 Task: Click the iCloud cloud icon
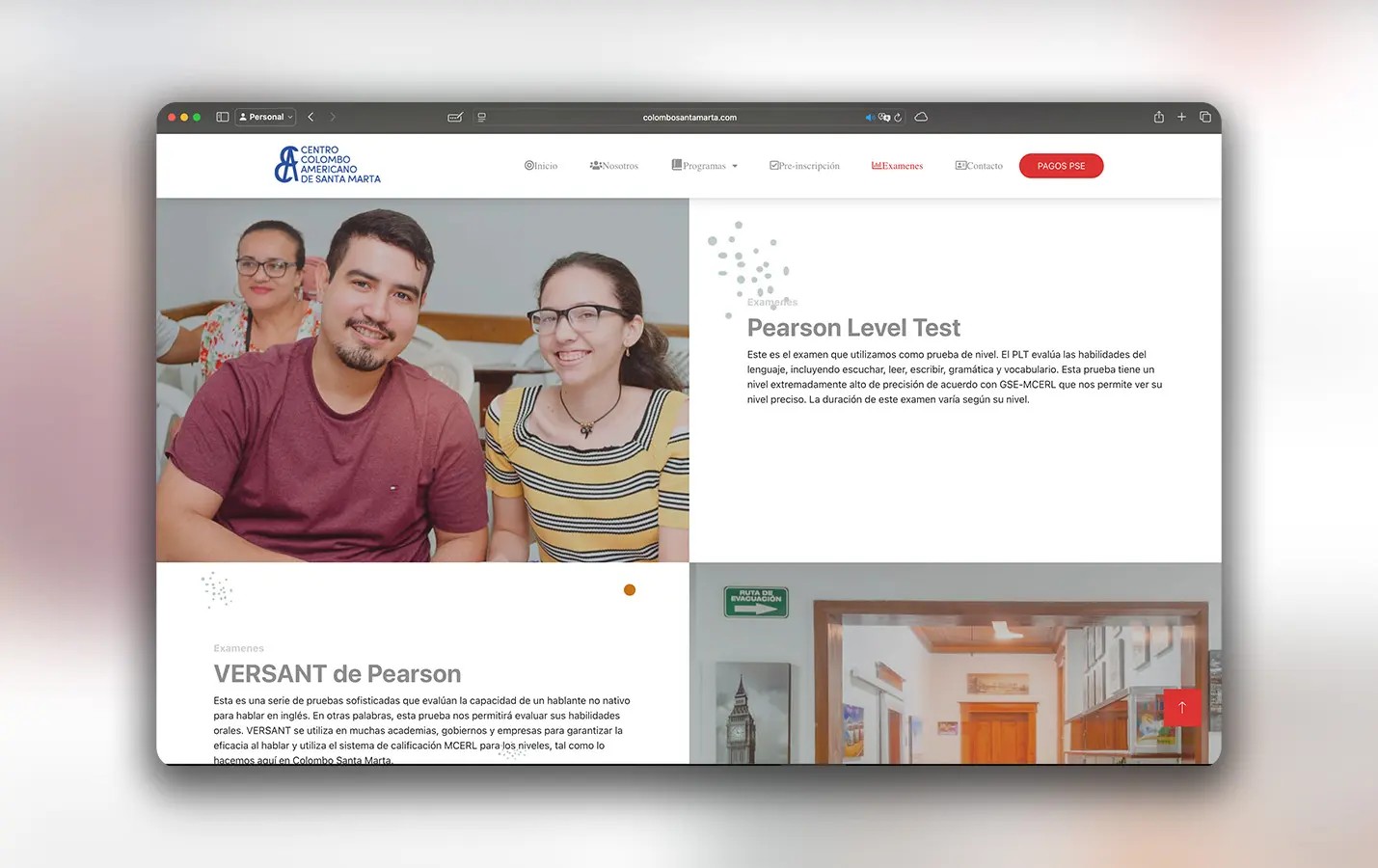921,117
